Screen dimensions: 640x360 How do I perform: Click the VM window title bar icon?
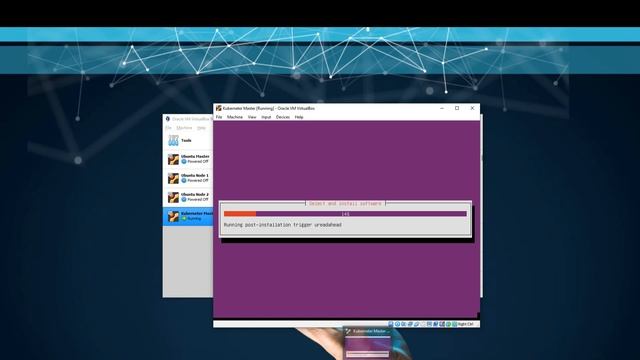click(x=218, y=108)
